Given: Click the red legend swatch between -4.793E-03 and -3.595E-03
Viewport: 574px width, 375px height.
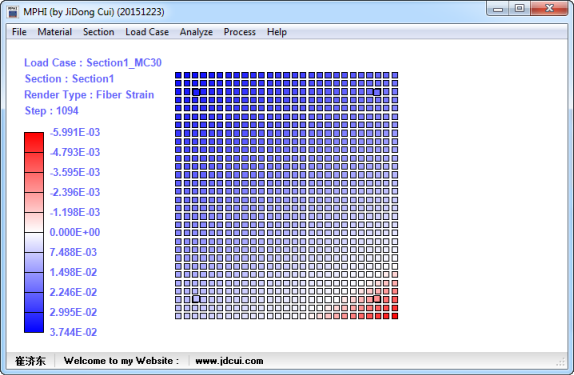Looking at the screenshot, I should pyautogui.click(x=34, y=162).
